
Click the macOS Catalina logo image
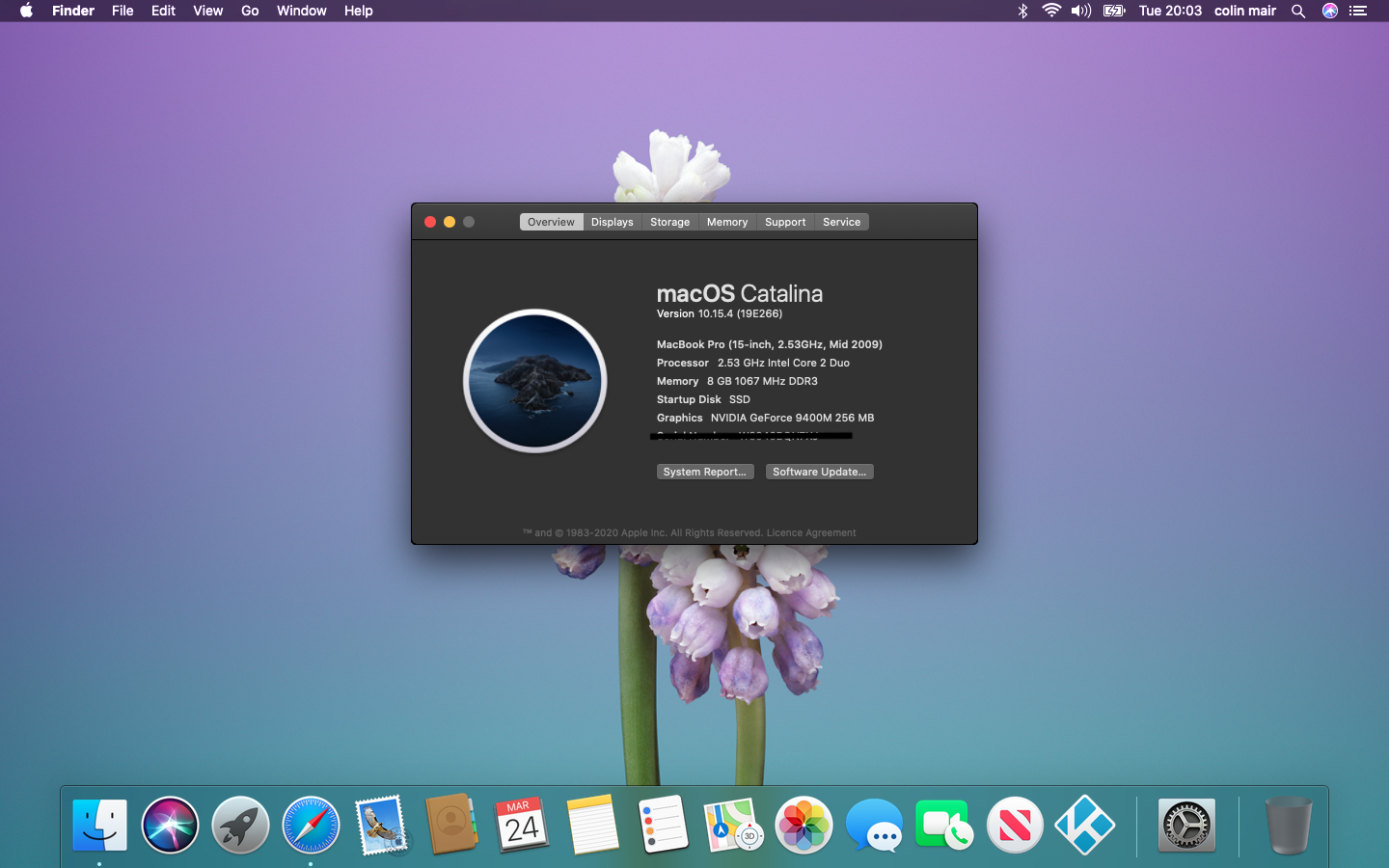pyautogui.click(x=535, y=381)
